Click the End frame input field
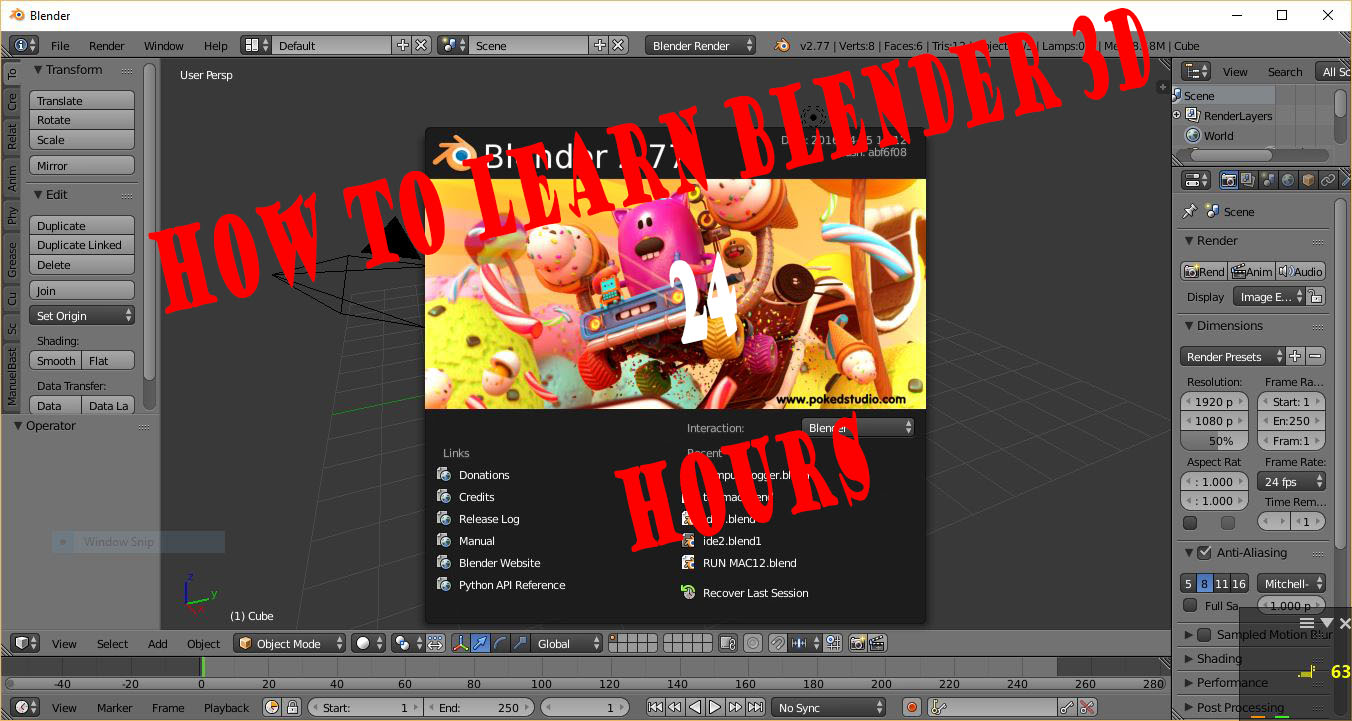 click(x=480, y=707)
